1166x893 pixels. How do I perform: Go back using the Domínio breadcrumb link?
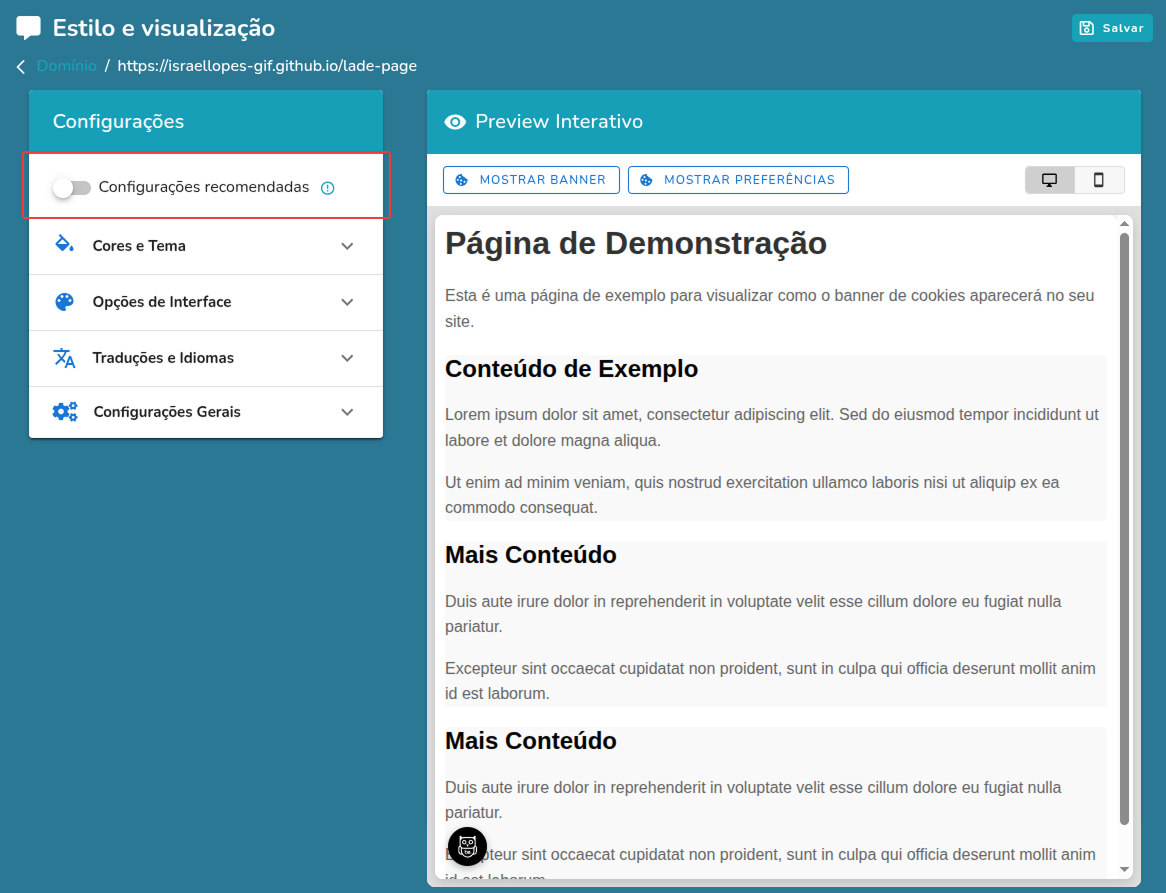[x=65, y=66]
